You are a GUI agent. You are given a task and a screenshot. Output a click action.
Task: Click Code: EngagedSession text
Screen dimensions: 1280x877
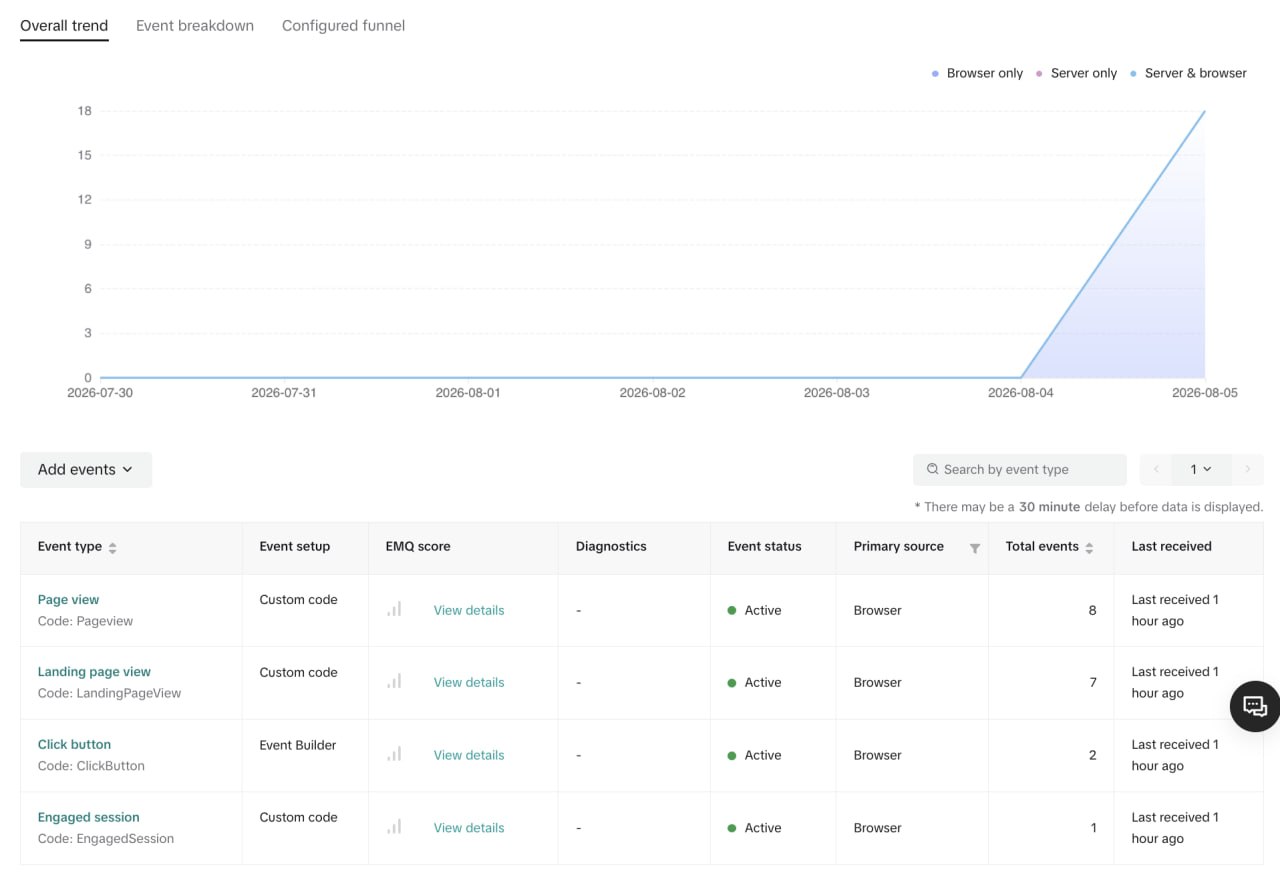(106, 839)
